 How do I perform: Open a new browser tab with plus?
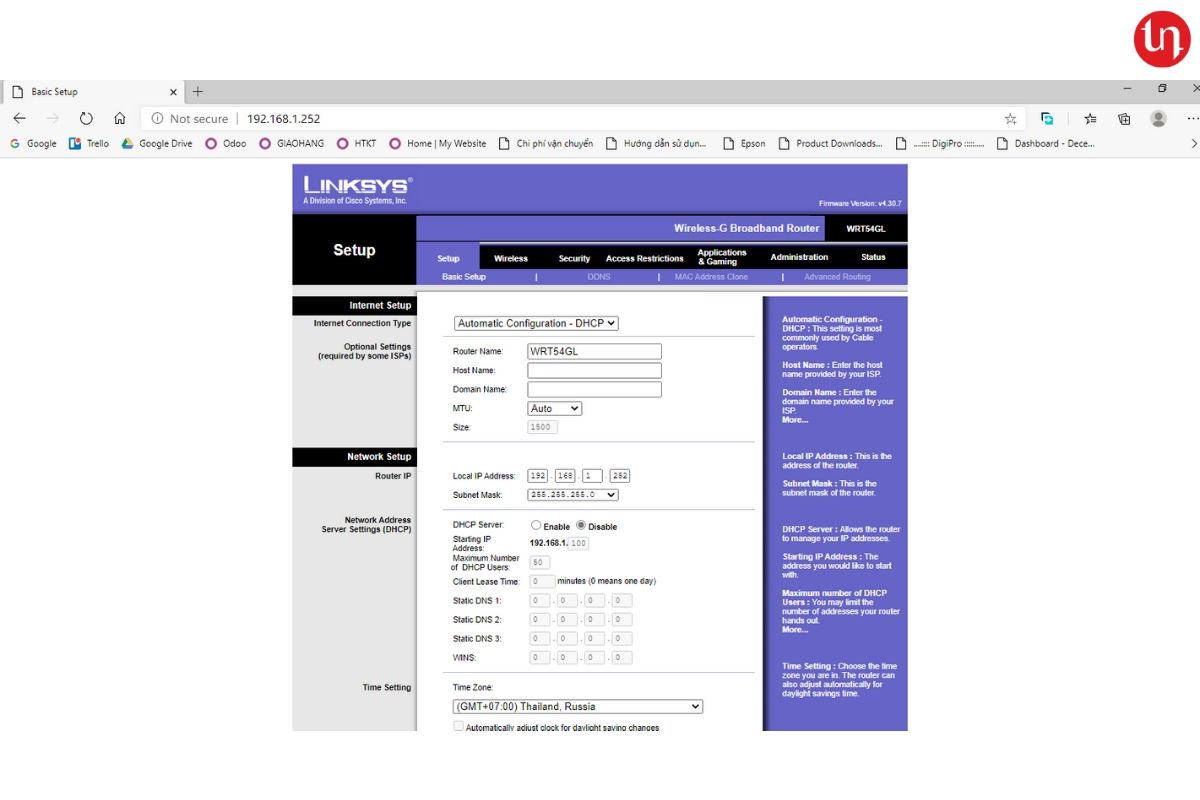[198, 91]
